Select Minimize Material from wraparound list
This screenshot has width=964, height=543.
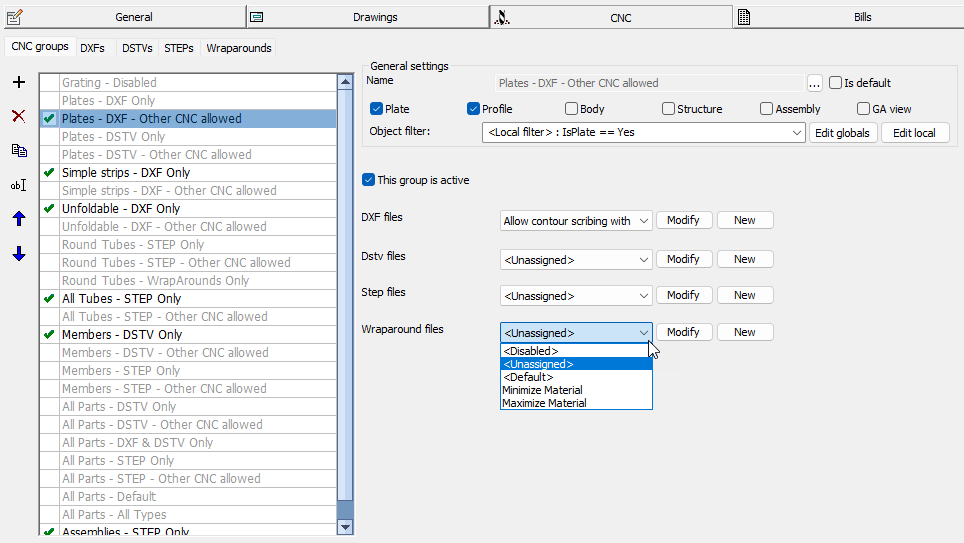coord(542,390)
